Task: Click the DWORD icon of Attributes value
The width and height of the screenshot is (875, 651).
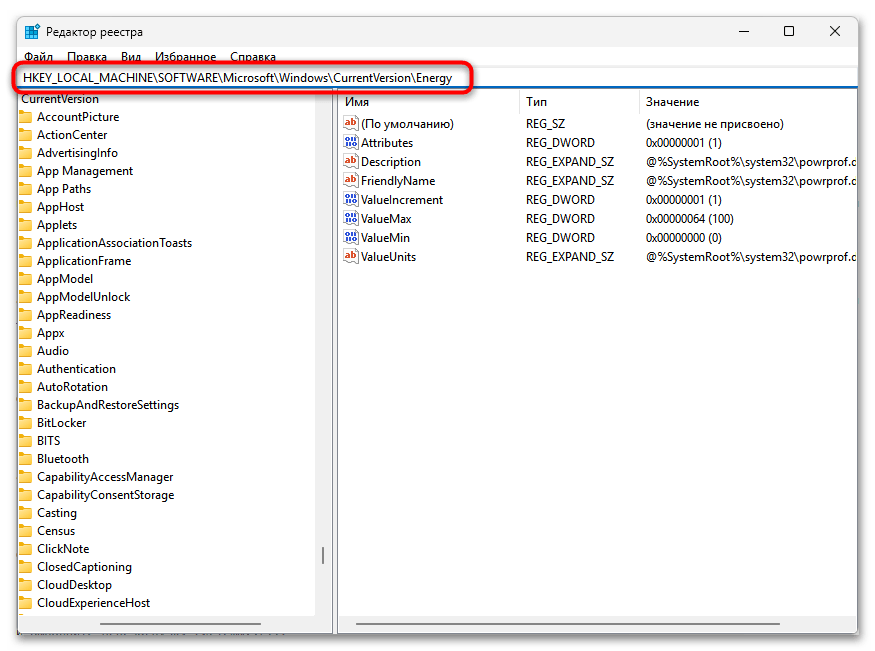Action: click(x=350, y=142)
